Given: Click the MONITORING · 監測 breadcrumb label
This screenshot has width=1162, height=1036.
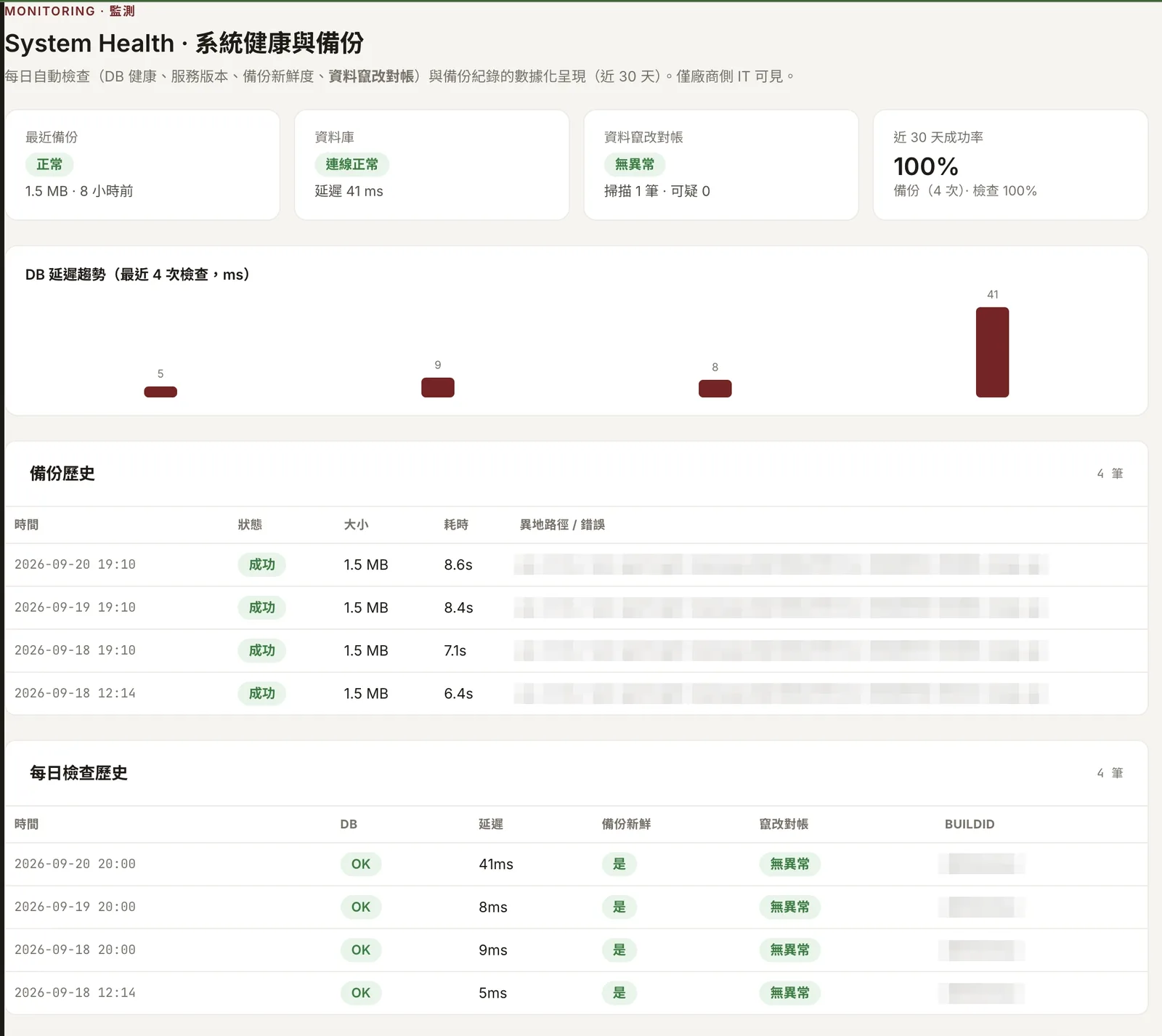Looking at the screenshot, I should pos(70,11).
